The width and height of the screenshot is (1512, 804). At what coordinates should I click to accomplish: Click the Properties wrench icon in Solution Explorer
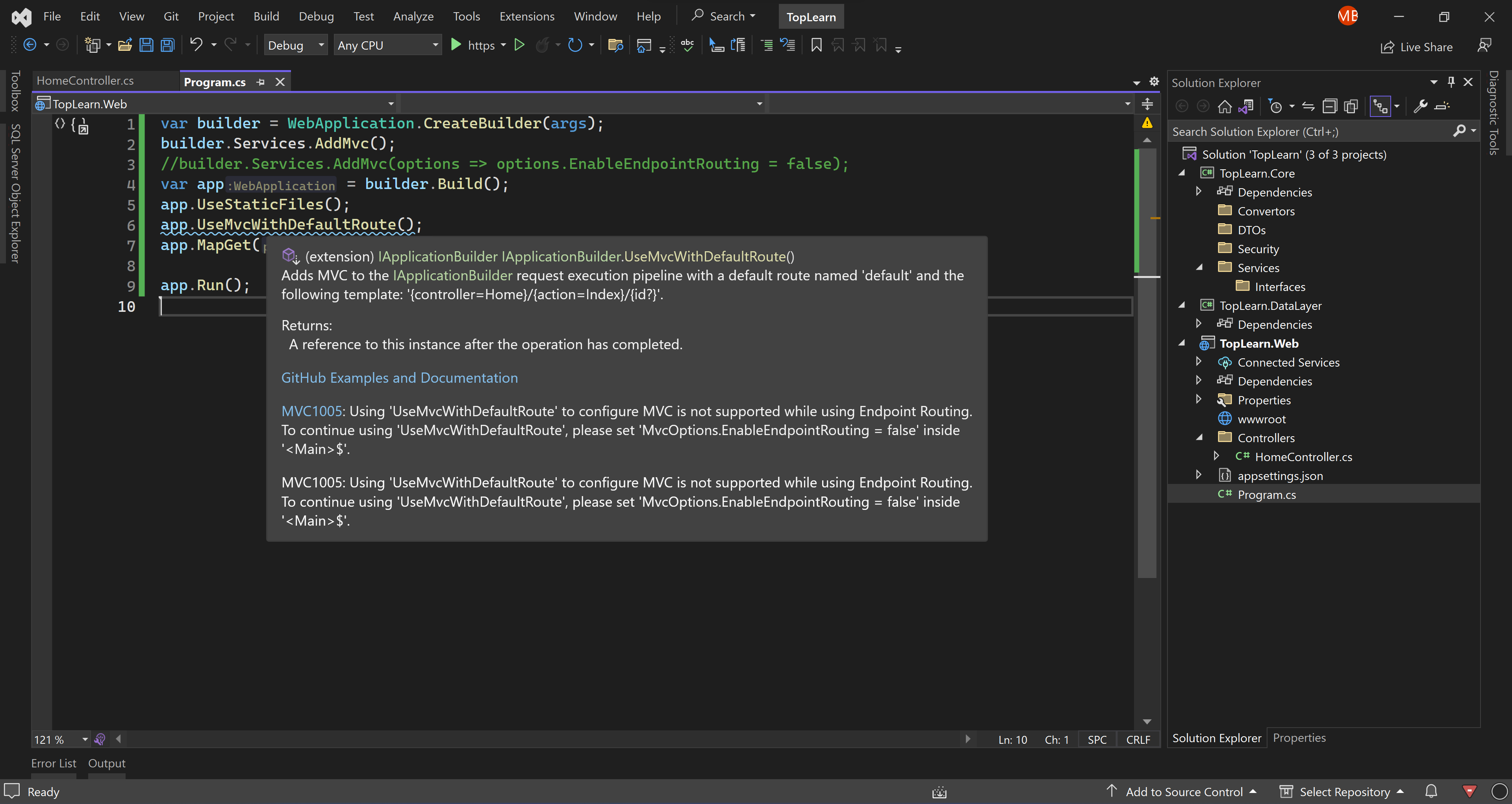pos(1420,106)
